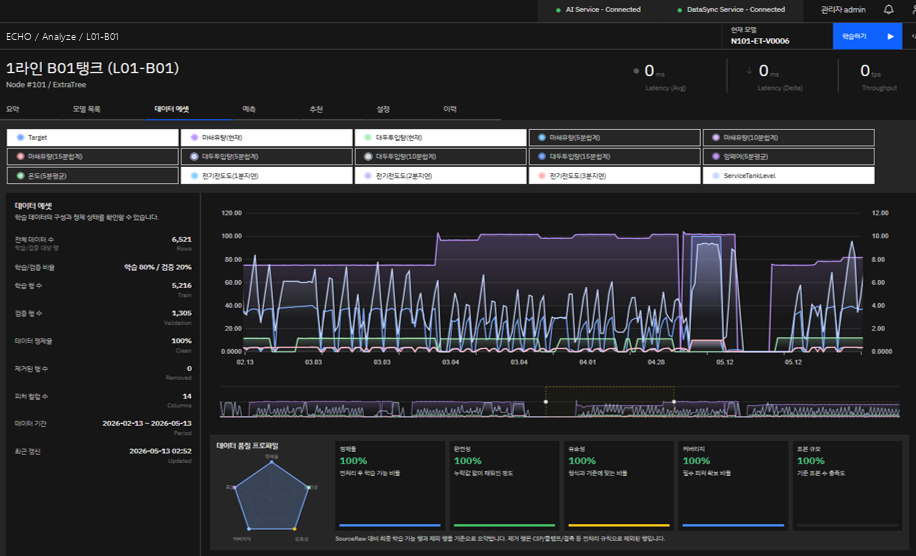Go to ECHO in the breadcrumb
This screenshot has height=556, width=916.
point(19,36)
